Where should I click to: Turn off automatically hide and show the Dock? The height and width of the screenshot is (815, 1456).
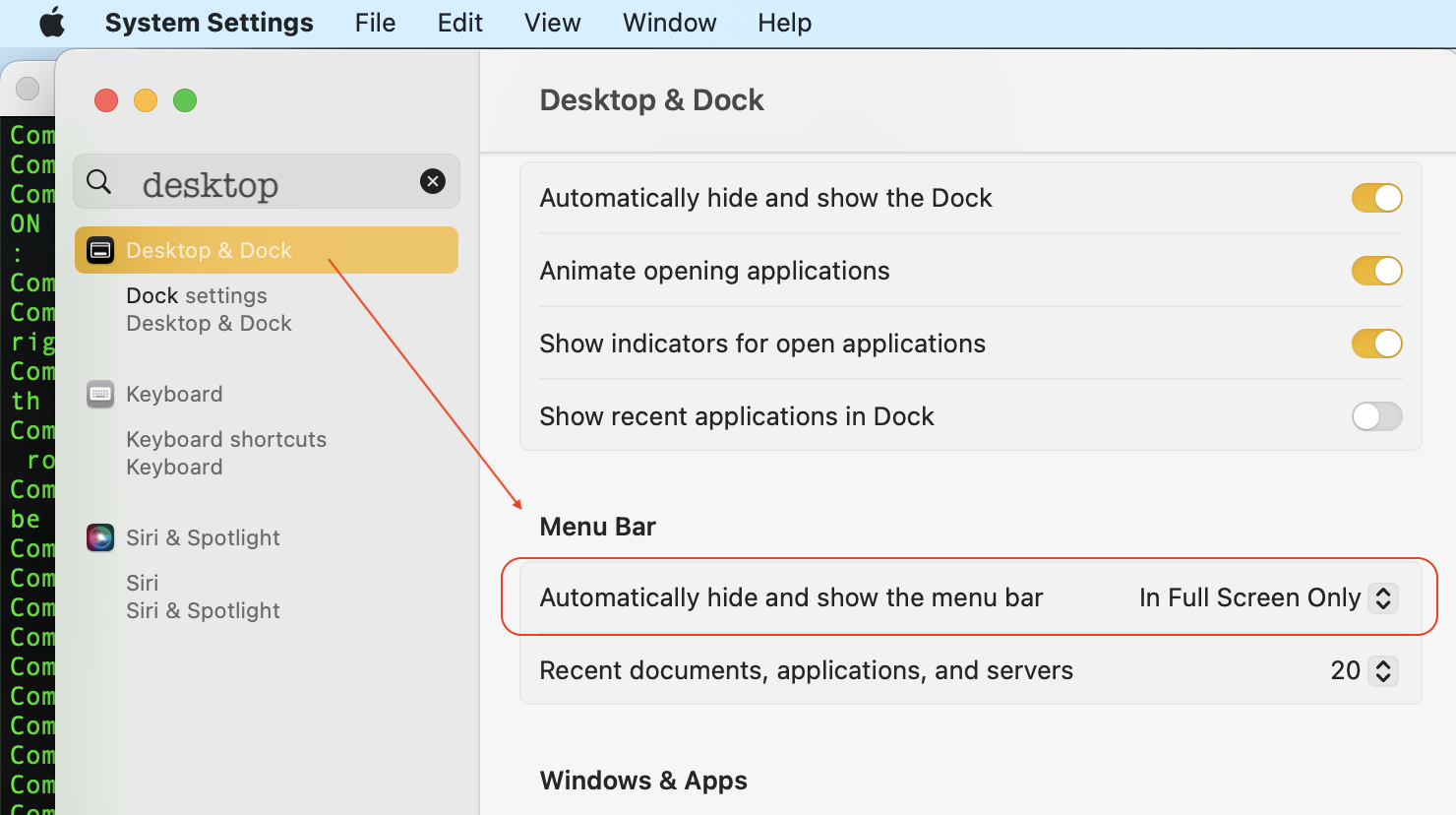tap(1376, 198)
